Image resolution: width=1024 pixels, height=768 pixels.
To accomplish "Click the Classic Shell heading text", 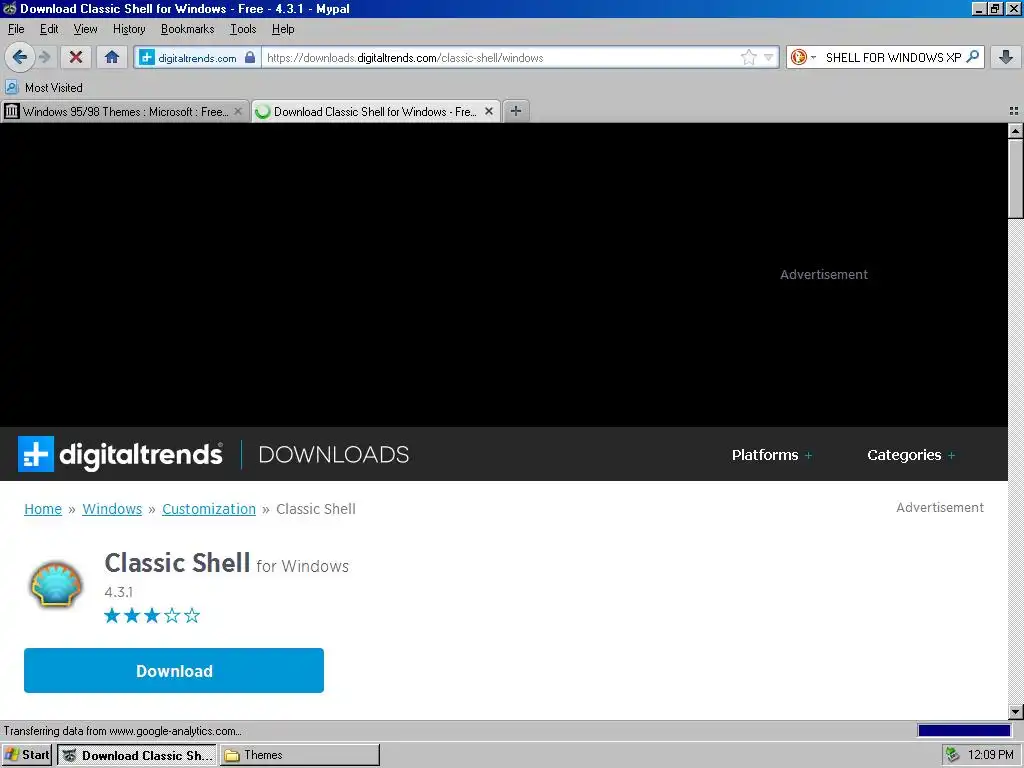I will [177, 563].
